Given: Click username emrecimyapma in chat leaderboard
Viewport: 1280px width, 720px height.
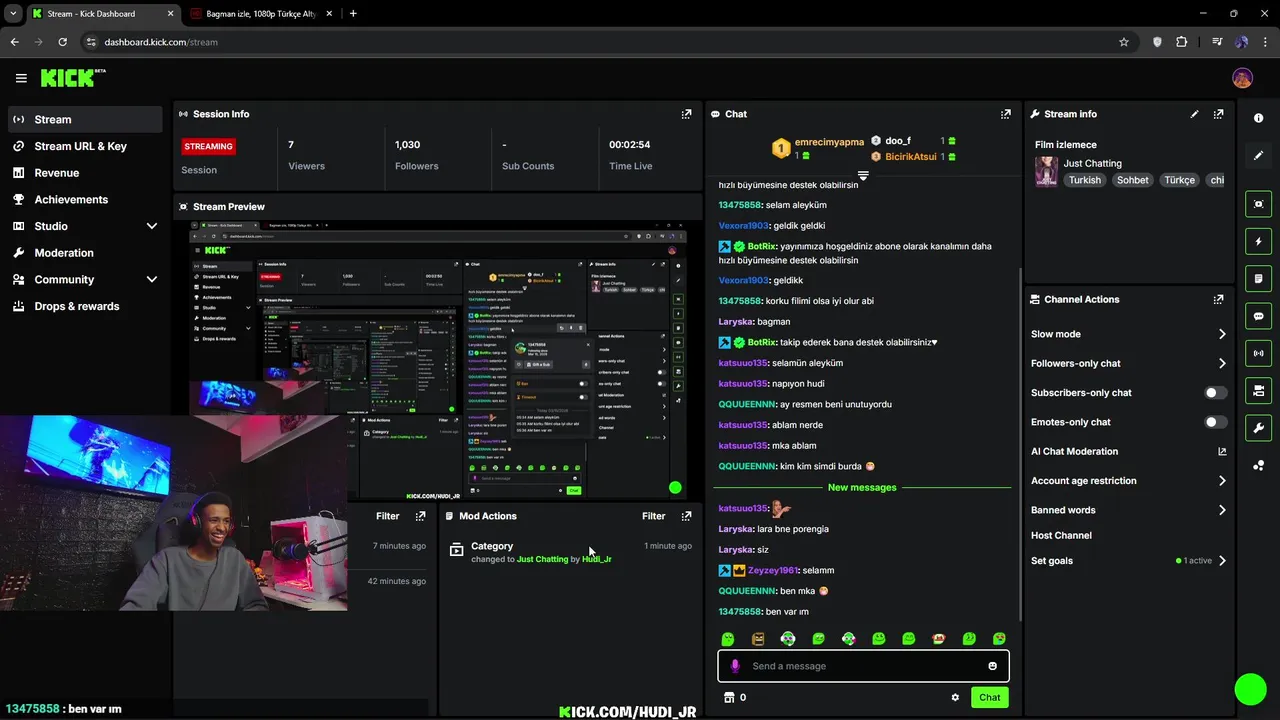Looking at the screenshot, I should [x=829, y=142].
